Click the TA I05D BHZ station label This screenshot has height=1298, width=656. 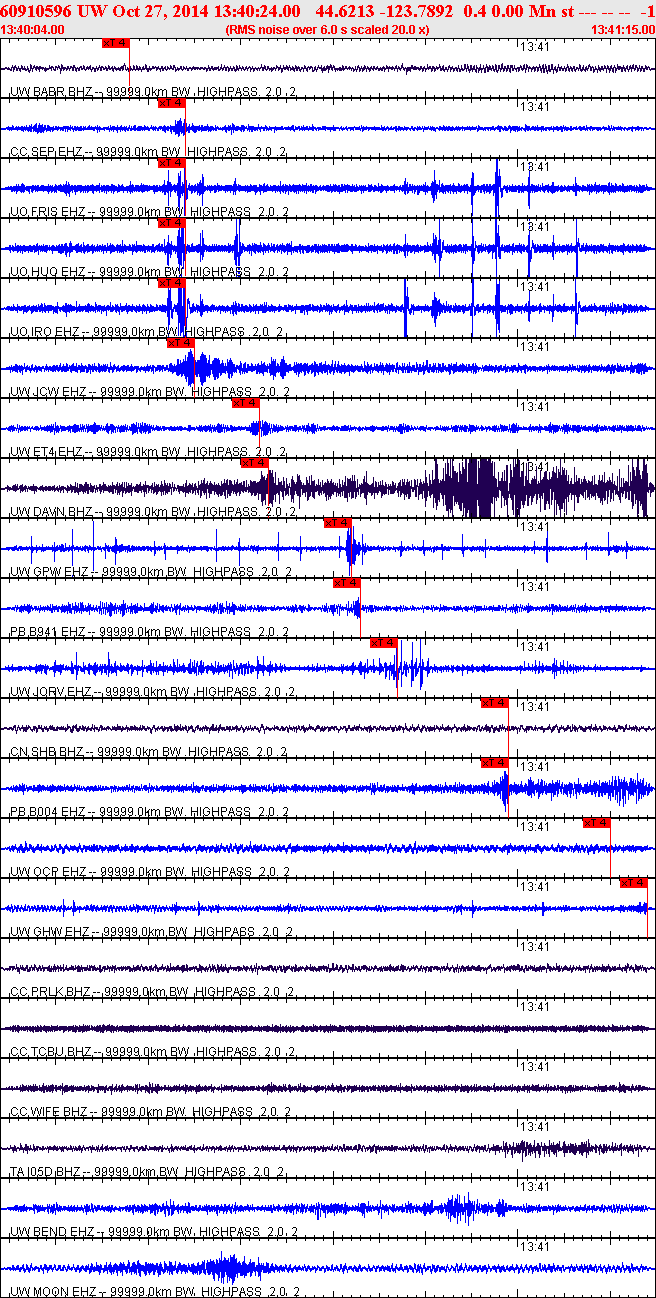(x=146, y=1172)
